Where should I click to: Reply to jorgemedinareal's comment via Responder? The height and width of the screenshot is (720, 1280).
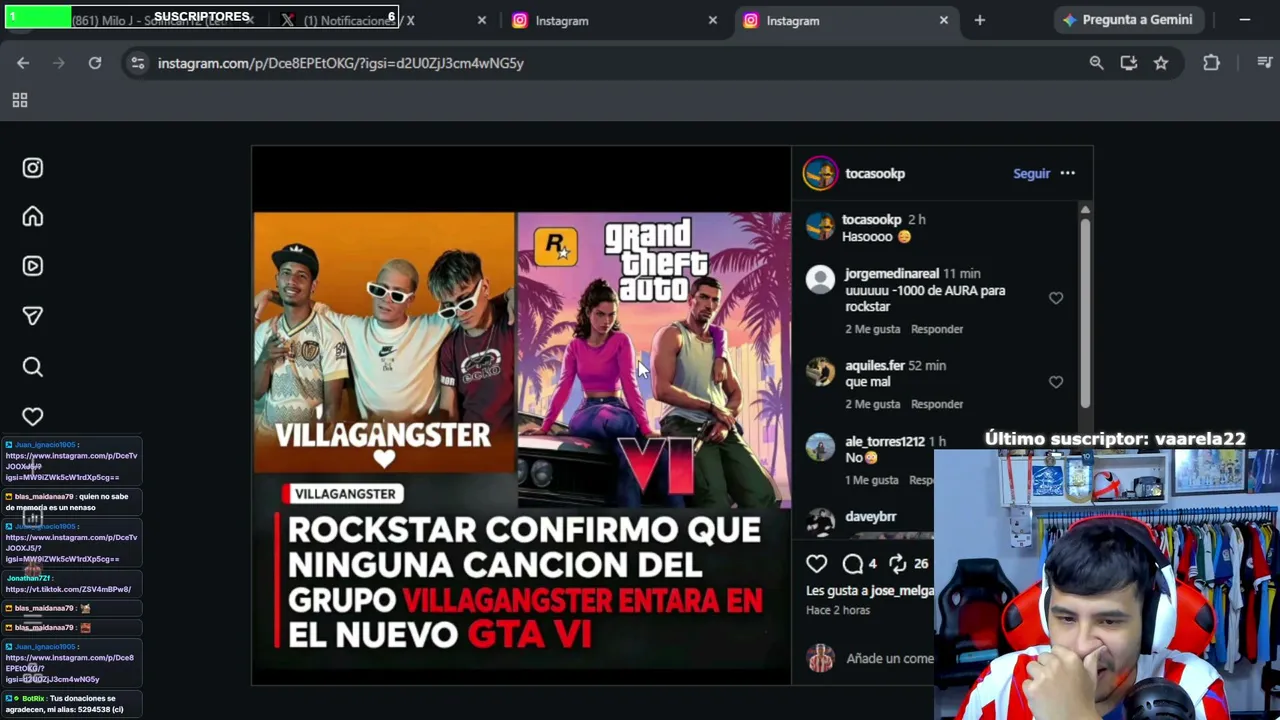click(937, 329)
